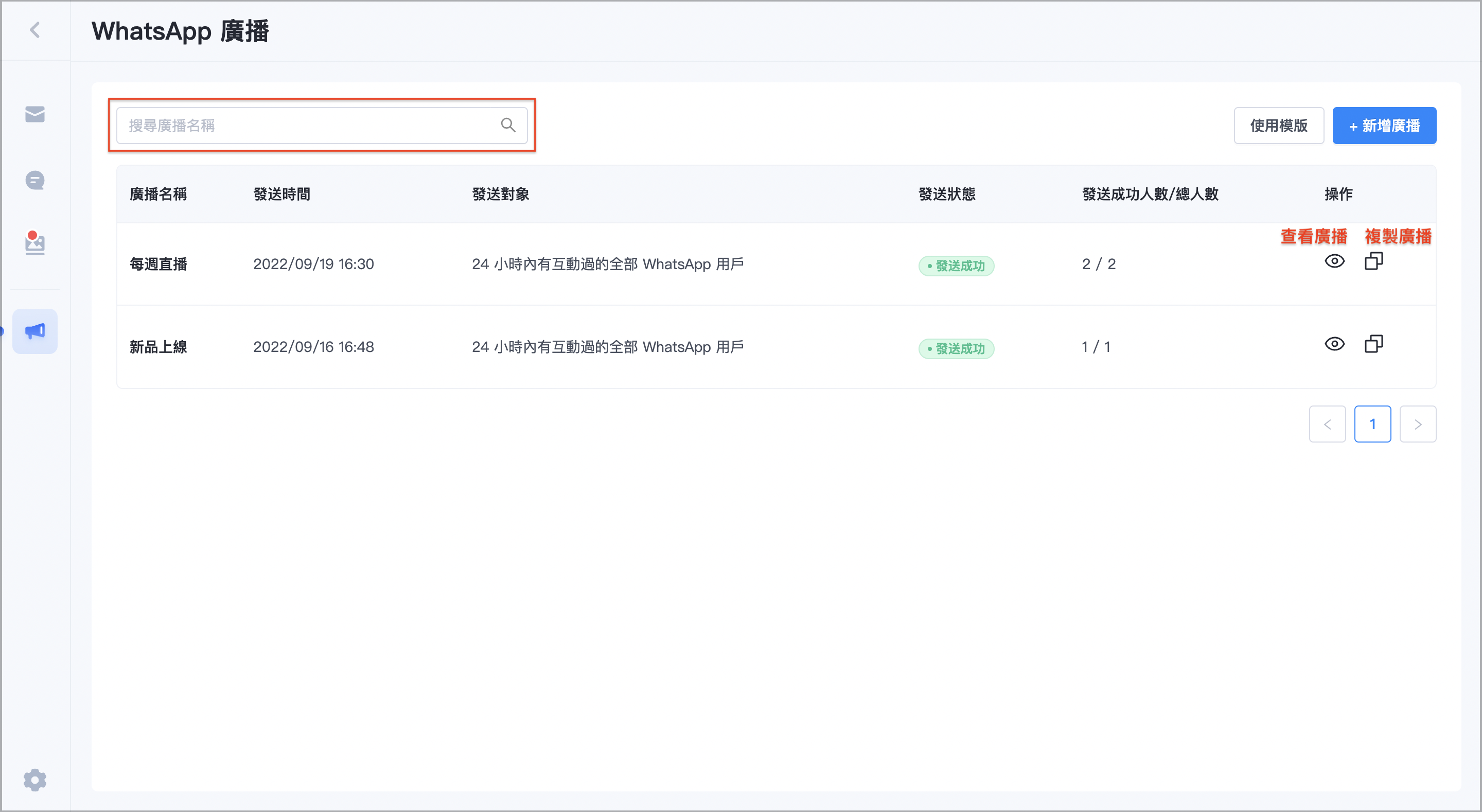Open the settings gear icon
1482x812 pixels.
click(35, 780)
